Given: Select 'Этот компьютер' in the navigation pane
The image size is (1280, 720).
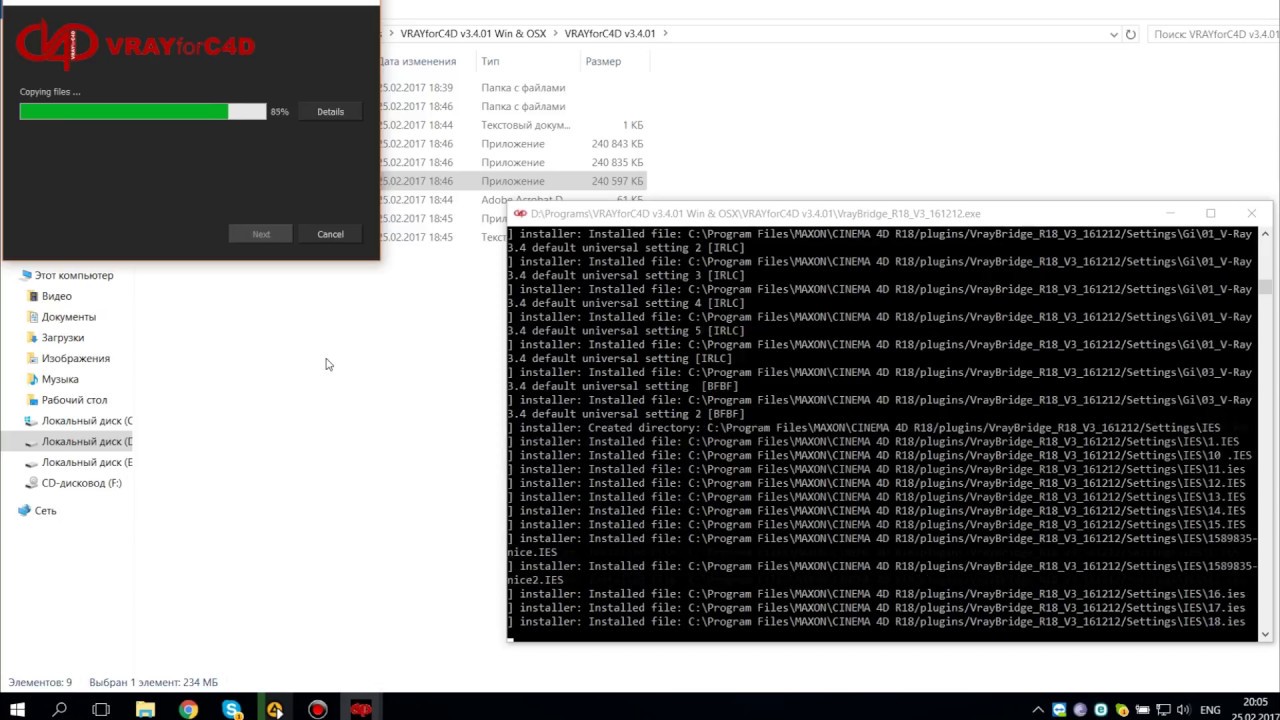Looking at the screenshot, I should coord(74,275).
